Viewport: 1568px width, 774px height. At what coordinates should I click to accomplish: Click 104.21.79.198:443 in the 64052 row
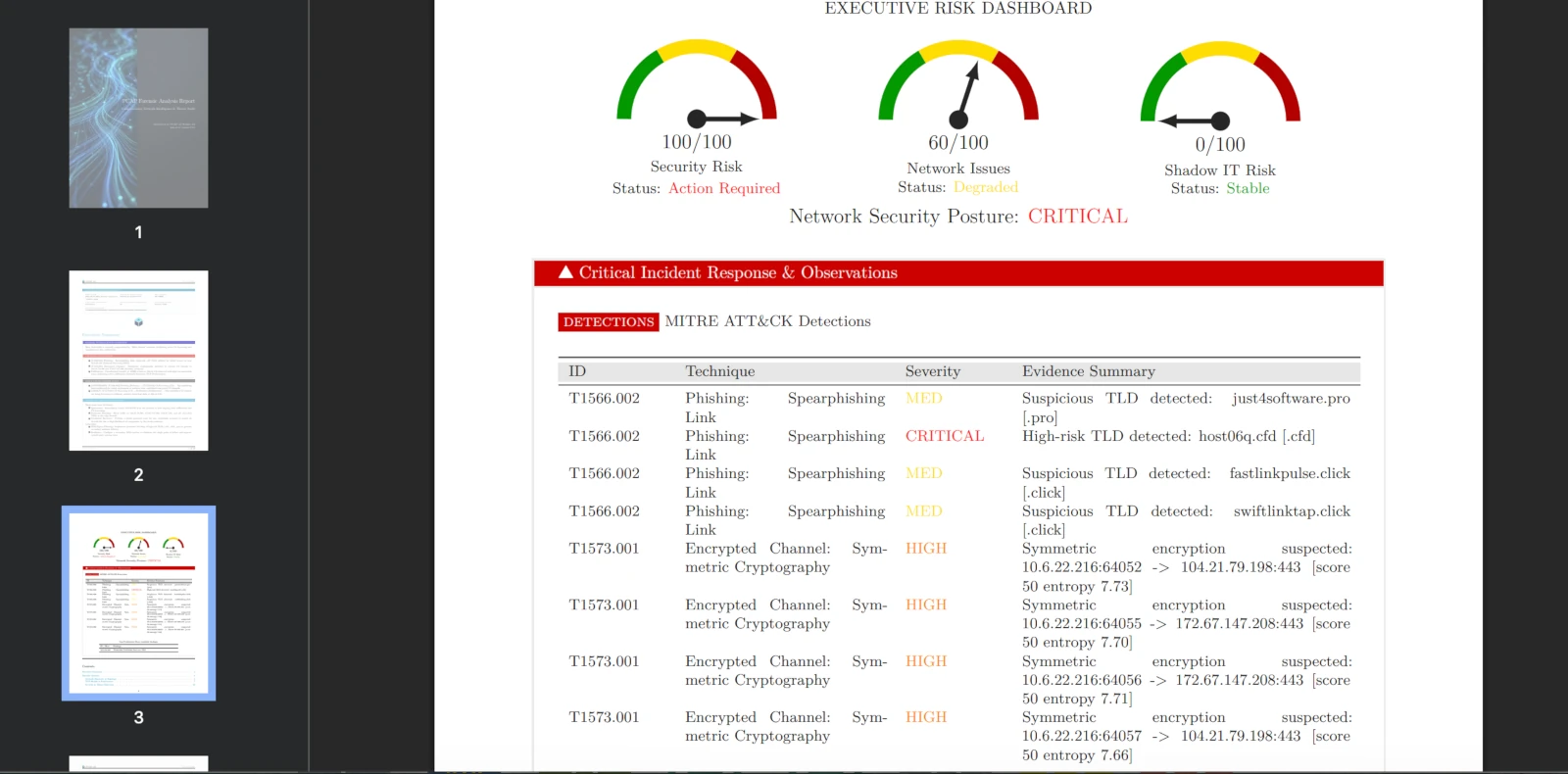pos(1241,567)
